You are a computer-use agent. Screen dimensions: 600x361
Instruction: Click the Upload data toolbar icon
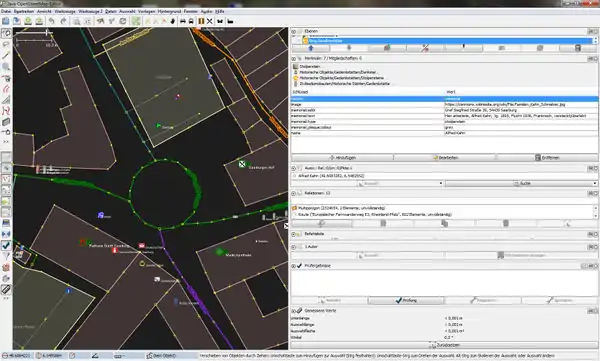[x=39, y=21]
